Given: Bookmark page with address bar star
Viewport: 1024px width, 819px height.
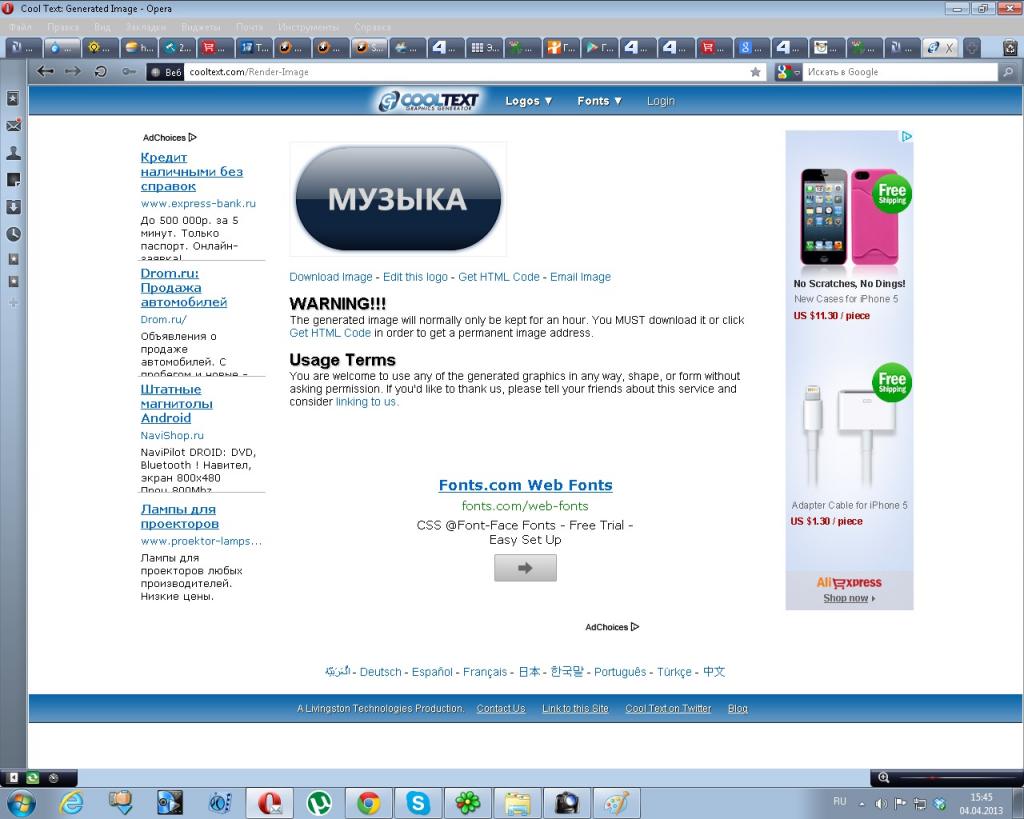Looking at the screenshot, I should click(x=755, y=72).
